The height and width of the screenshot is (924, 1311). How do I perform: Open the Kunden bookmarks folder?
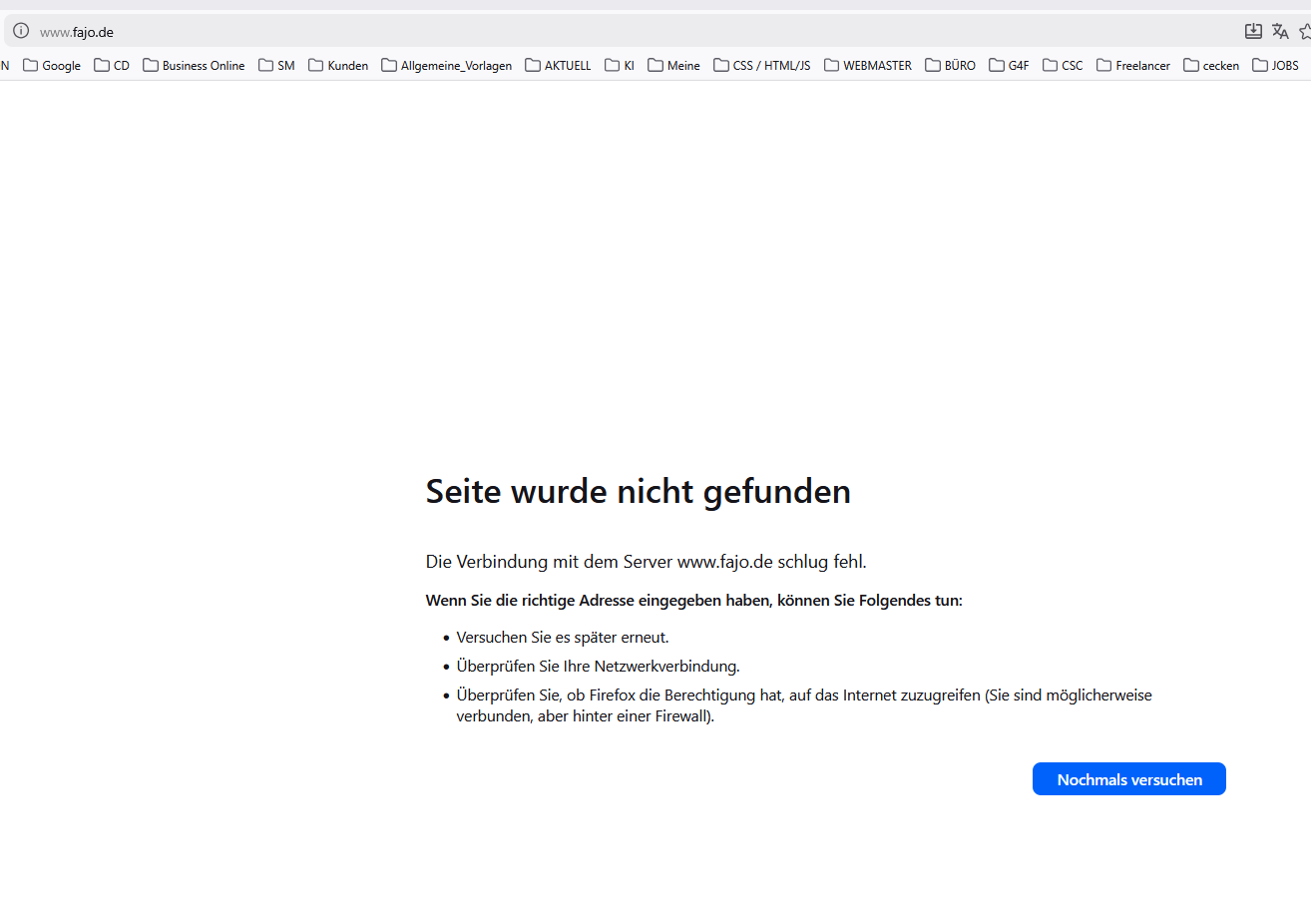click(x=338, y=66)
